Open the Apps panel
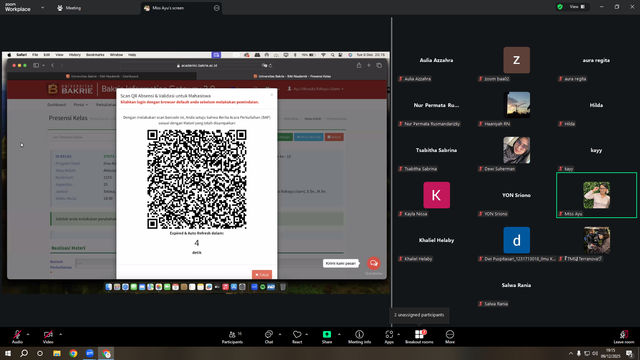Viewport: 640px width, 360px height. [x=389, y=337]
